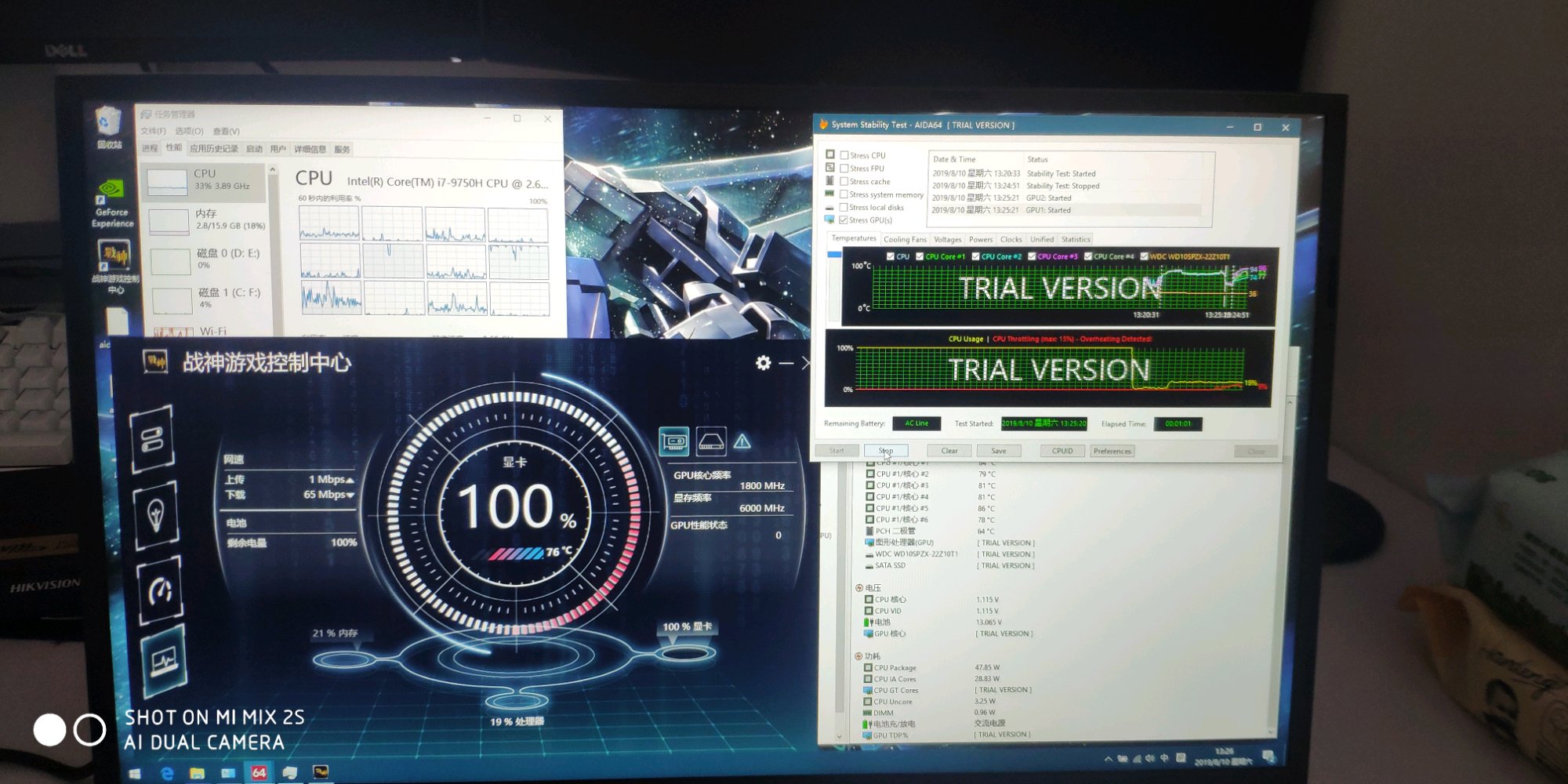Switch to the Cooling Fans tab
Viewport: 1568px width, 784px height.
pyautogui.click(x=905, y=239)
